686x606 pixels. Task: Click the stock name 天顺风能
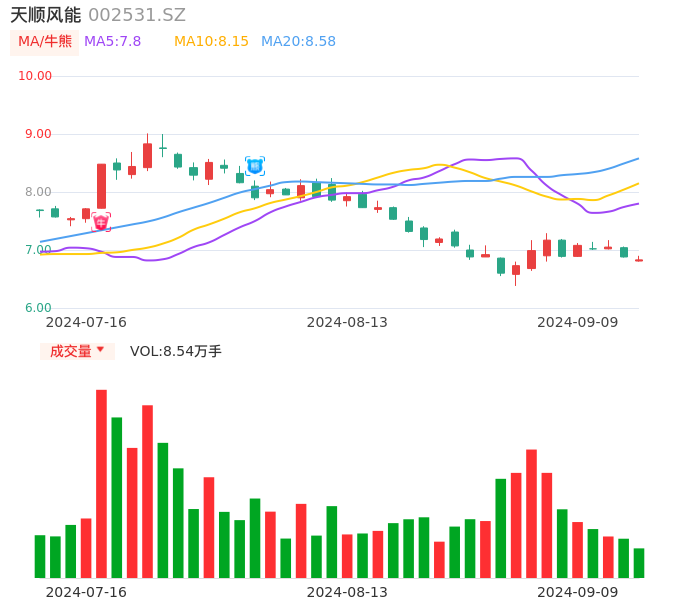pos(46,15)
